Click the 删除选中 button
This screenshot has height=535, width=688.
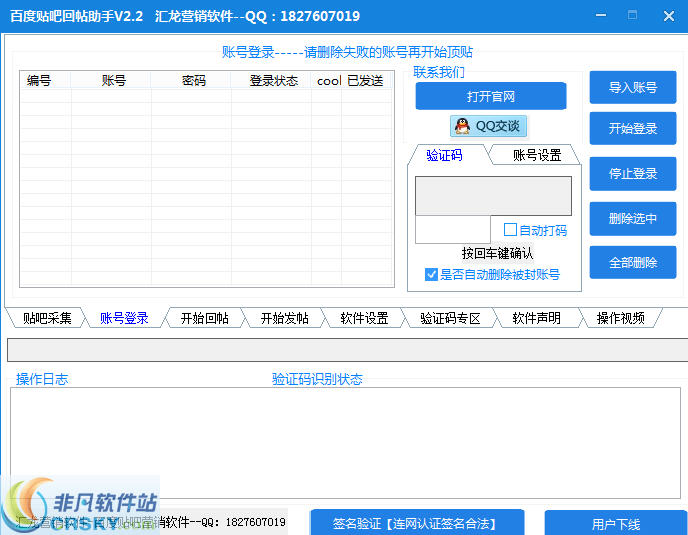coord(633,218)
